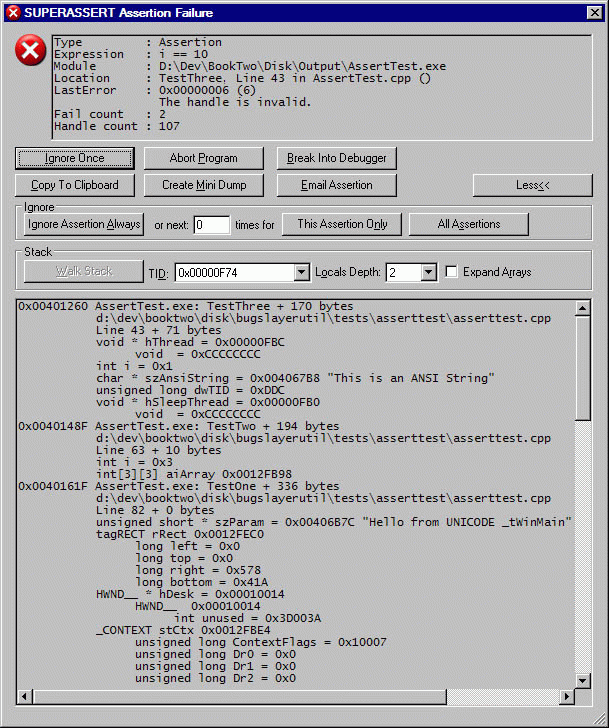Click Ignore Once button
Screen dimensions: 609x728
point(75,158)
